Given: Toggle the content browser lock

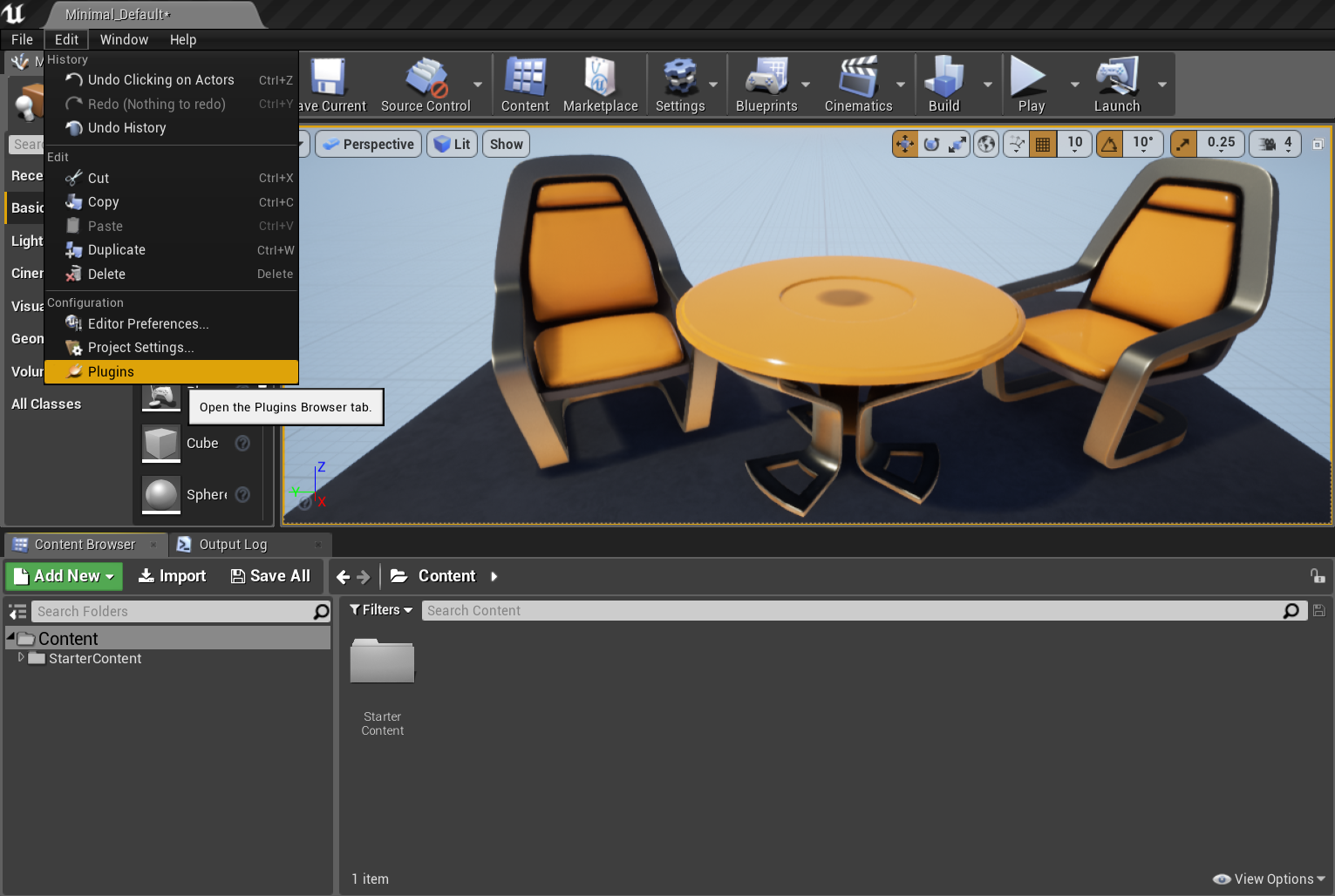Looking at the screenshot, I should click(1318, 576).
